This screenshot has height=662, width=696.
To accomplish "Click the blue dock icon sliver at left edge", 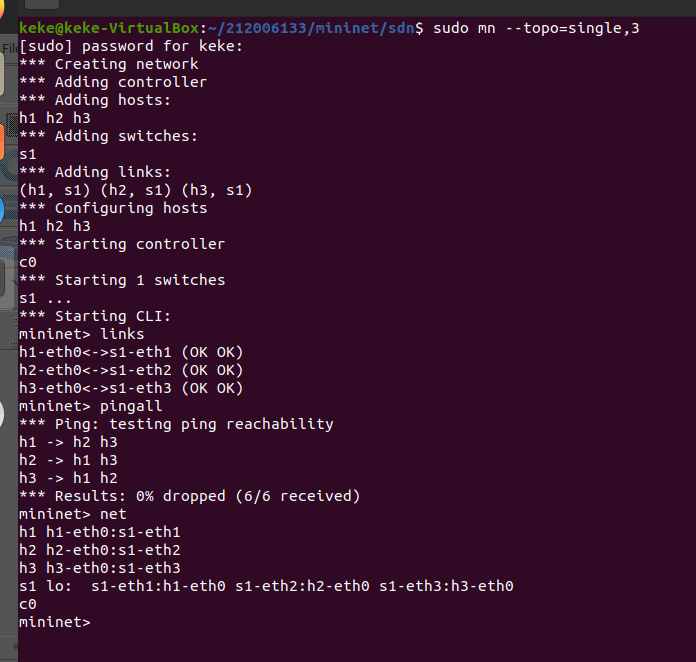I will [3, 210].
